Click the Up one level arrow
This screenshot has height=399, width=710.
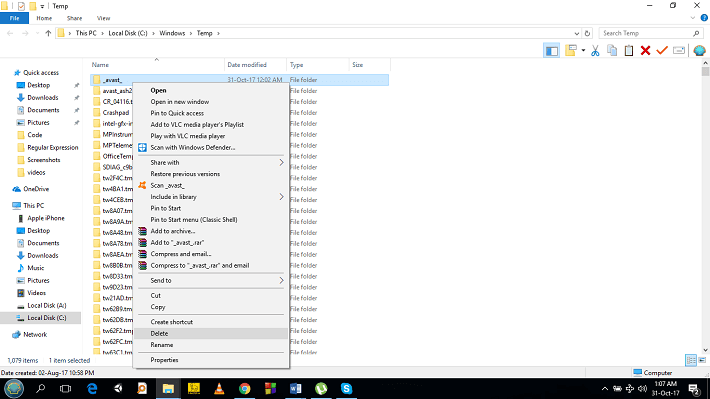48,33
